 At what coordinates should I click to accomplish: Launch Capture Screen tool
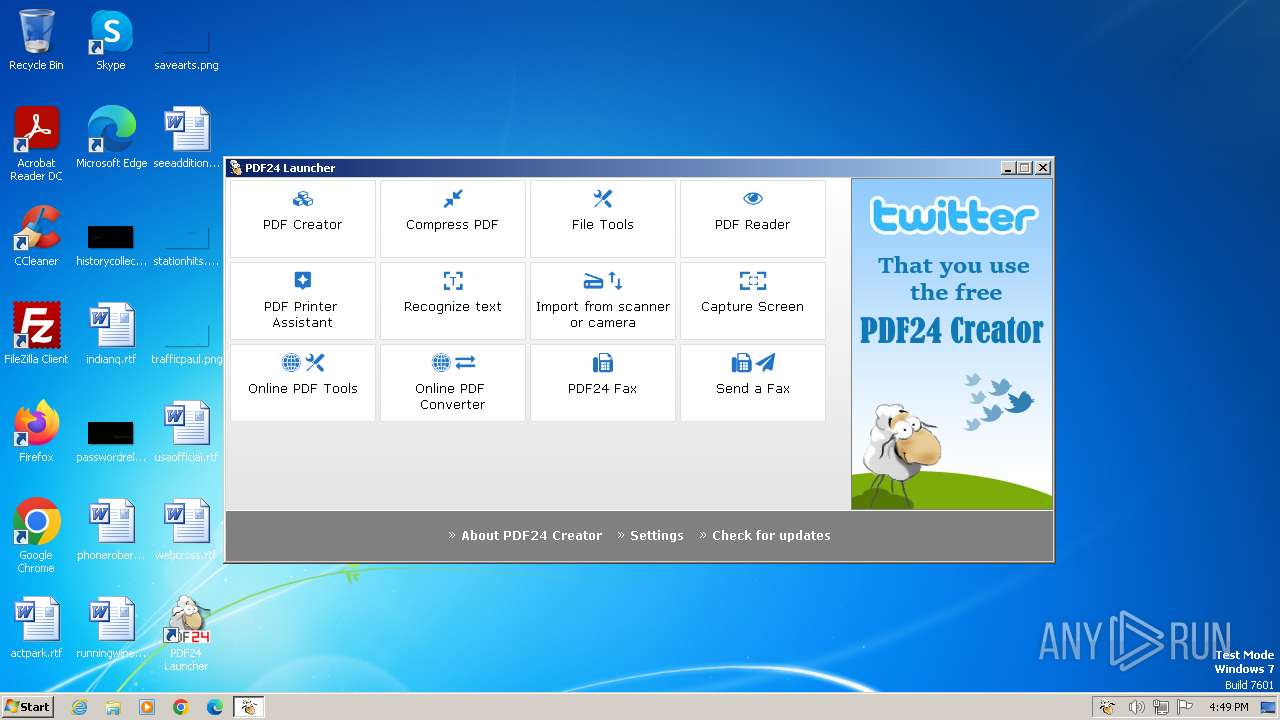pyautogui.click(x=753, y=300)
